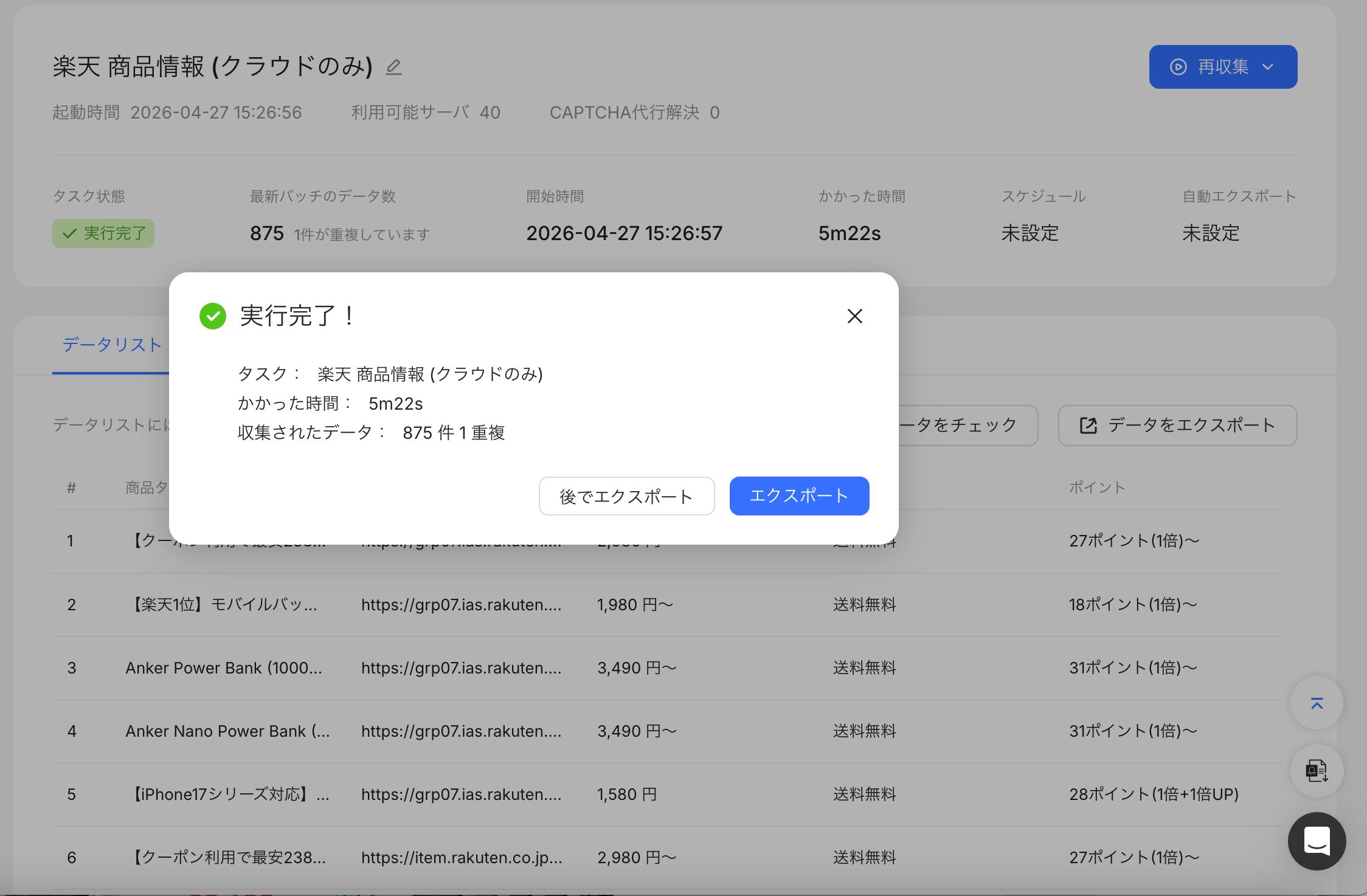This screenshot has width=1367, height=896.
Task: Click the scroll-to-top arrow icon
Action: (x=1317, y=703)
